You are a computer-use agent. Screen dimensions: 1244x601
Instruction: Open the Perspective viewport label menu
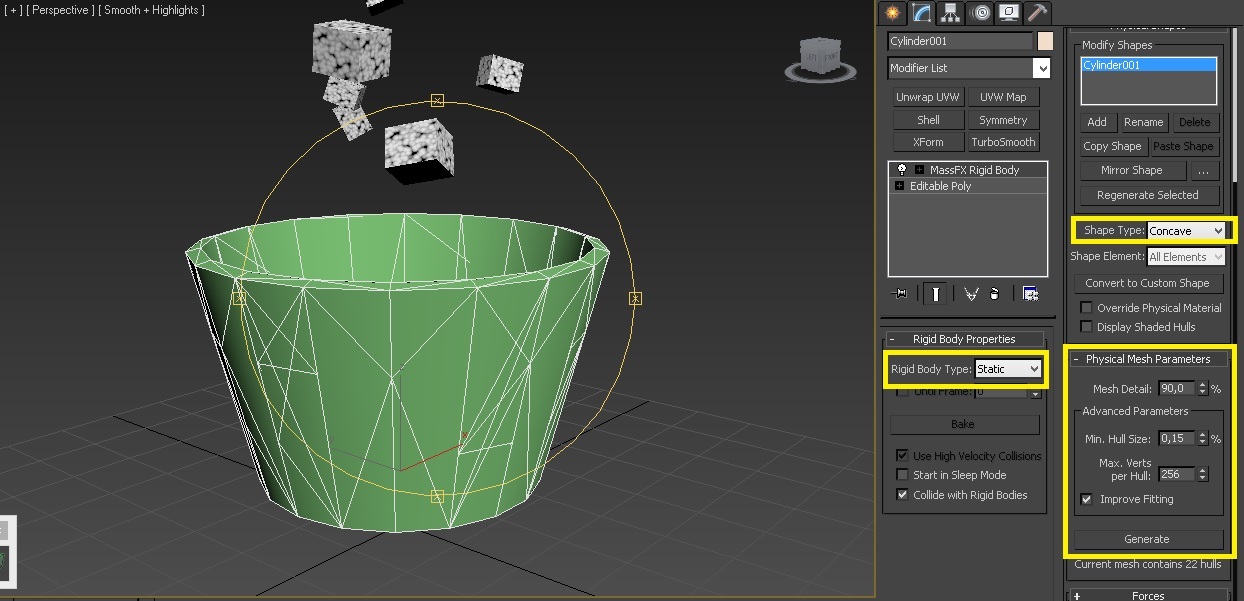click(x=60, y=10)
